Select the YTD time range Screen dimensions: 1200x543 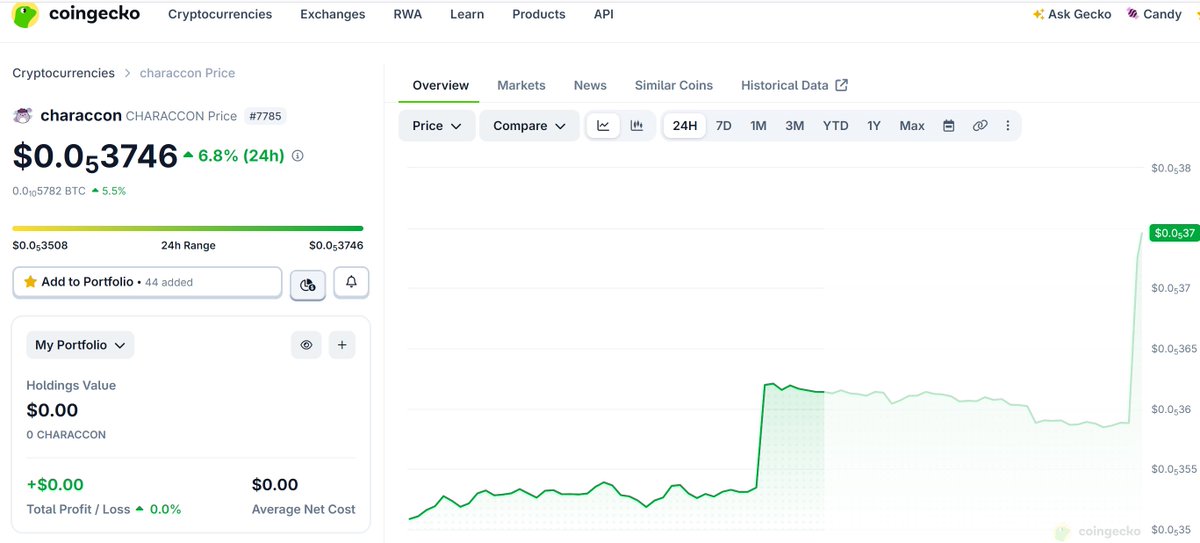(836, 126)
